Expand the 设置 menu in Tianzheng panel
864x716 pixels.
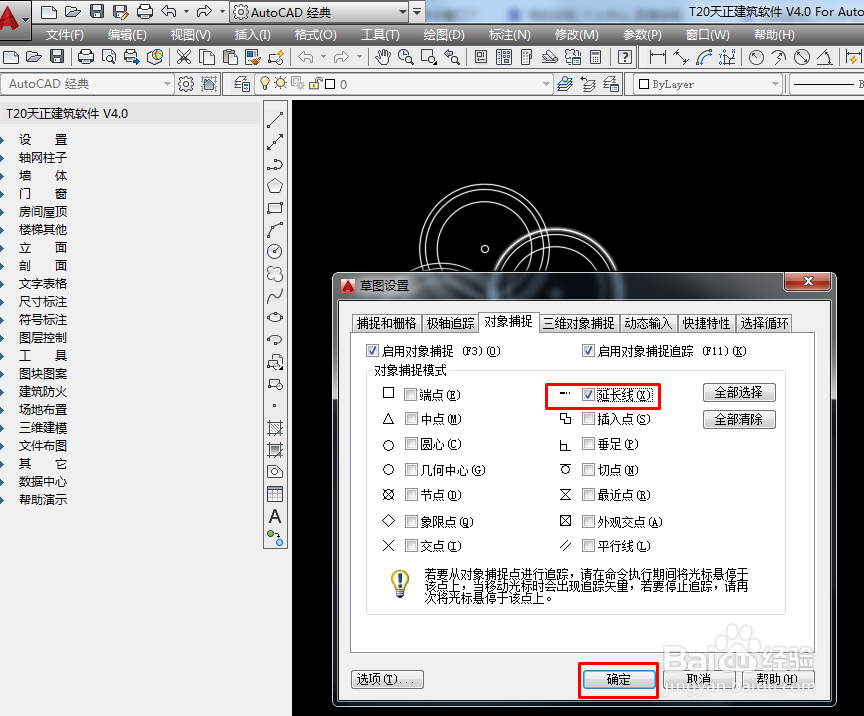[x=42, y=139]
